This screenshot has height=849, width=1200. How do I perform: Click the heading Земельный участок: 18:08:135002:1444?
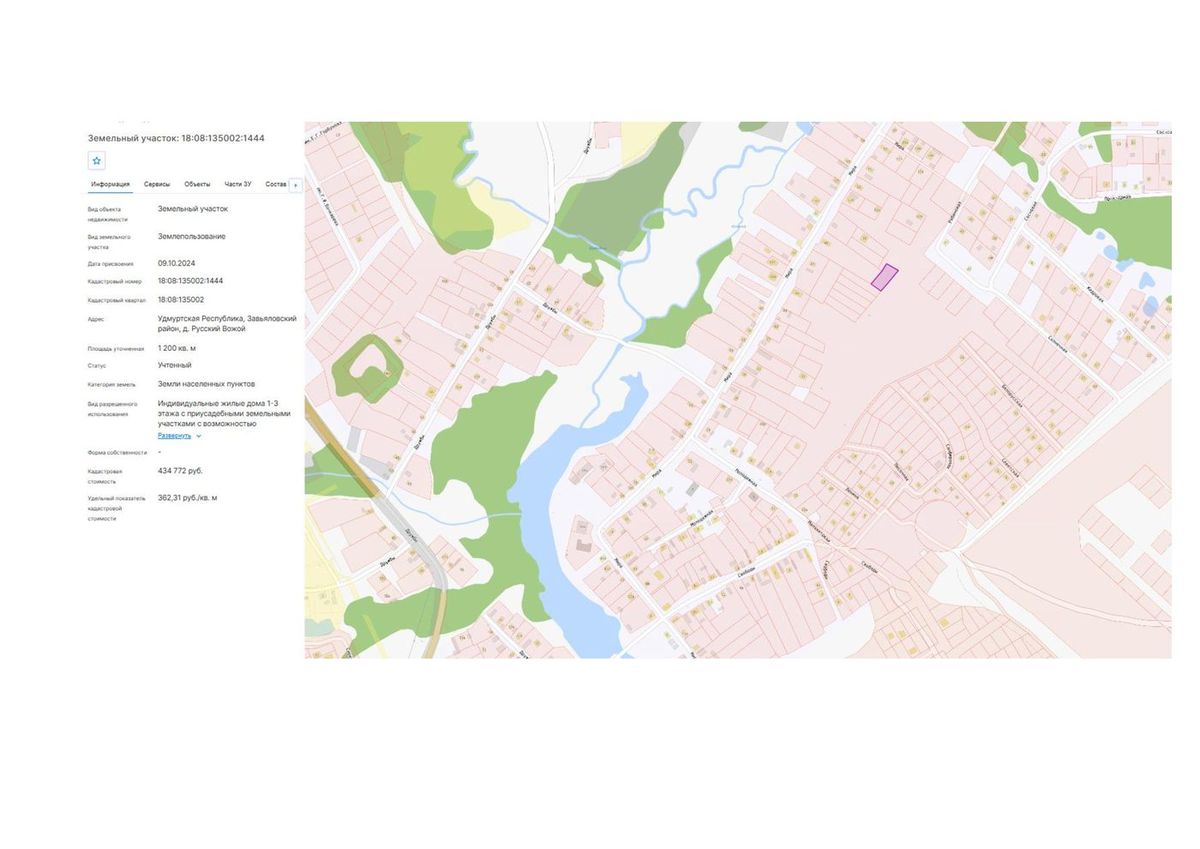click(x=176, y=137)
